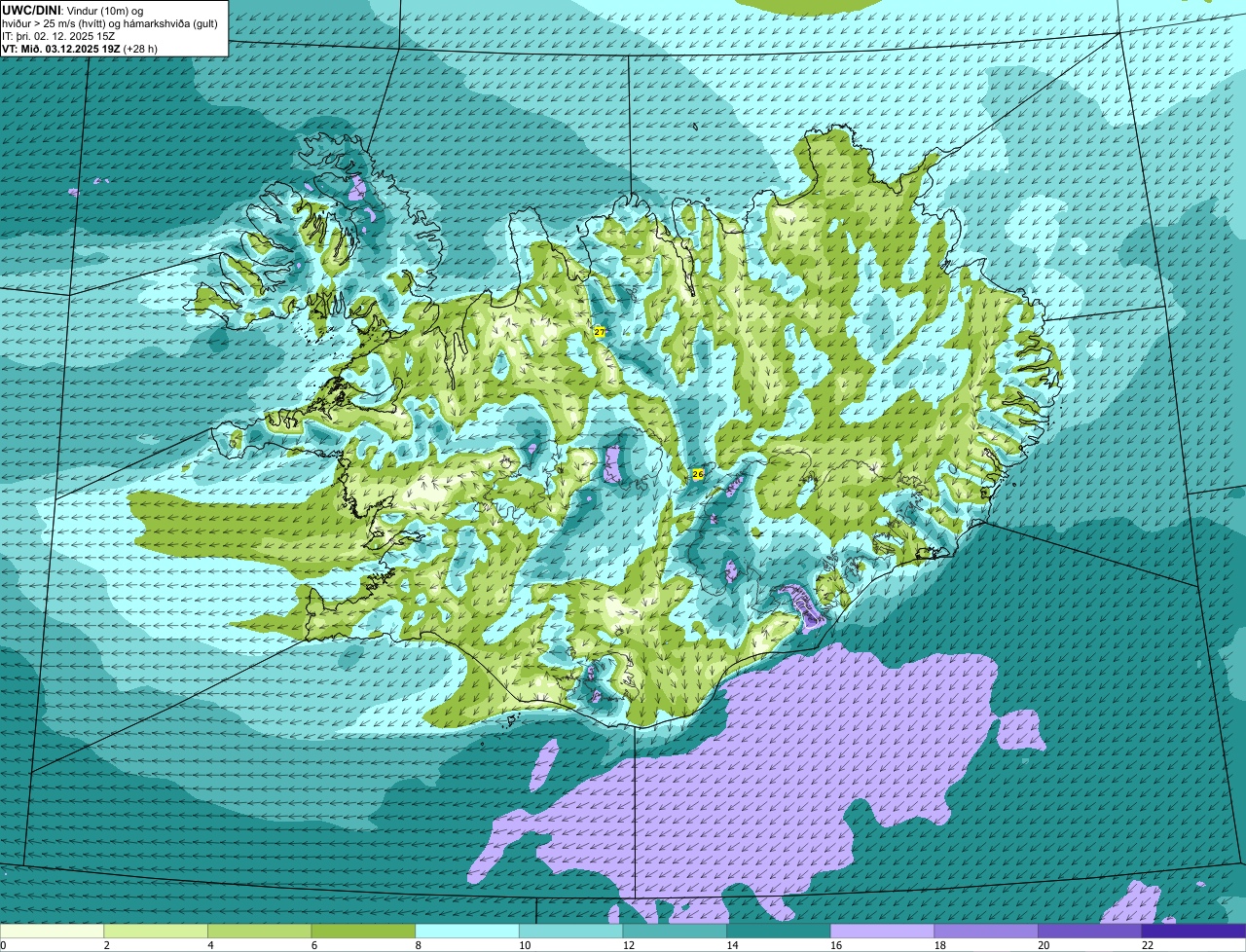Click legend scale label '18'
Screen dimensions: 1246x952
click(x=940, y=945)
